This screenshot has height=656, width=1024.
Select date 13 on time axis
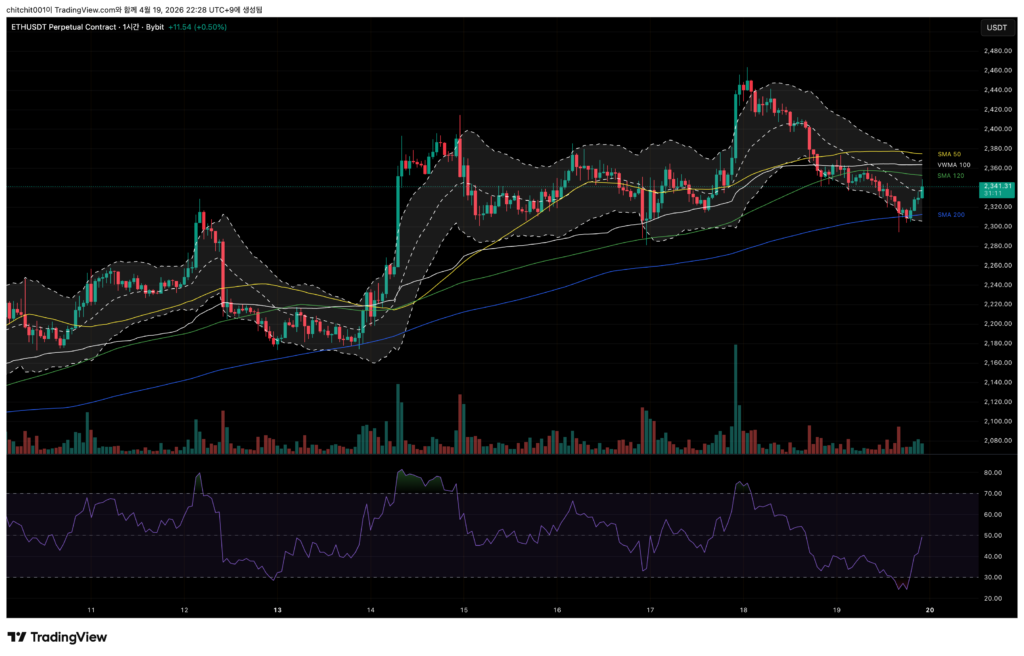[277, 609]
